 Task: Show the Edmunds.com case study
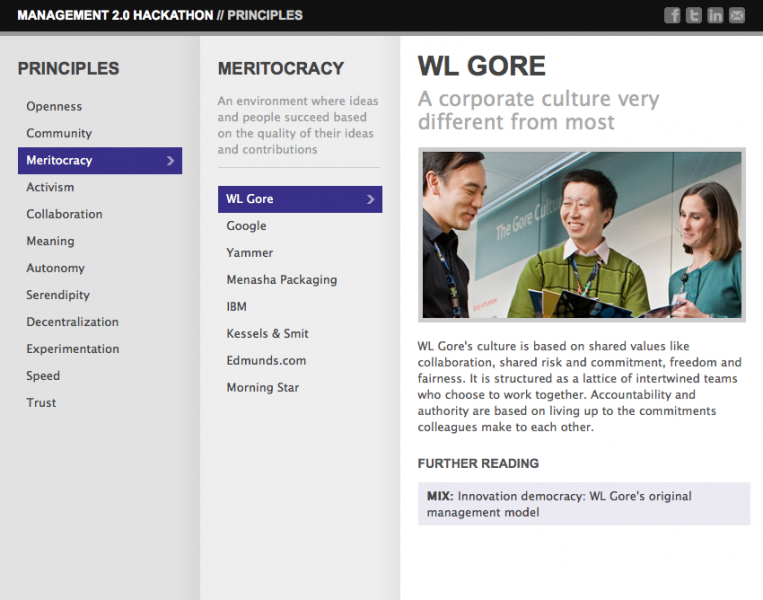266,361
